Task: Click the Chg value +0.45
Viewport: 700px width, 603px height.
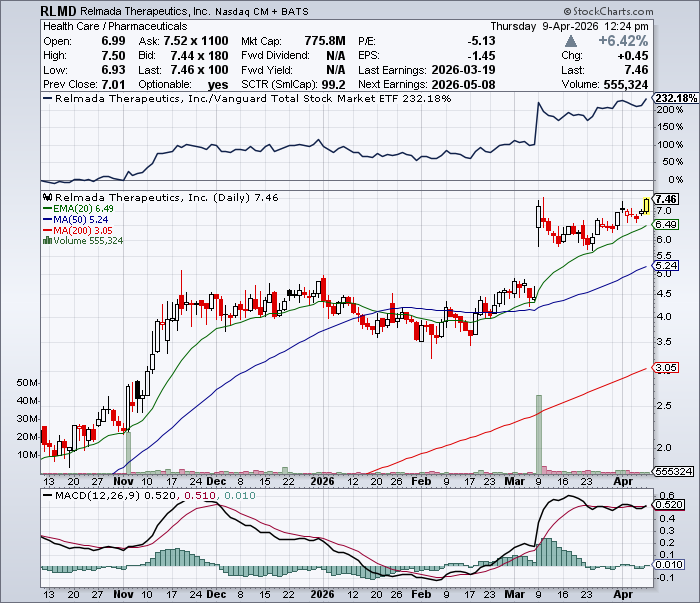Action: point(633,56)
